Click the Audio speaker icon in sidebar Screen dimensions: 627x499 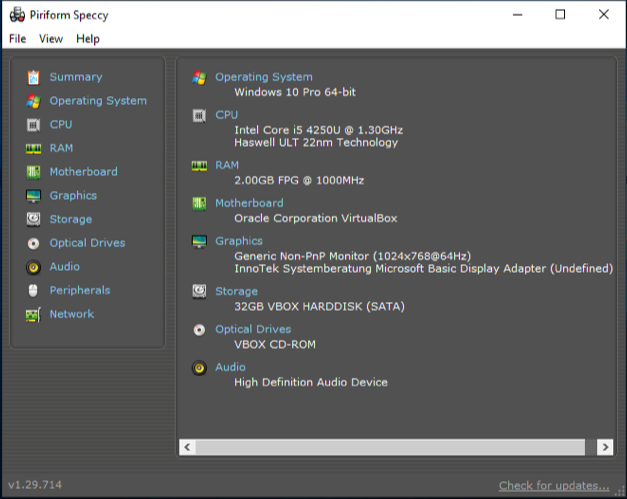(34, 267)
